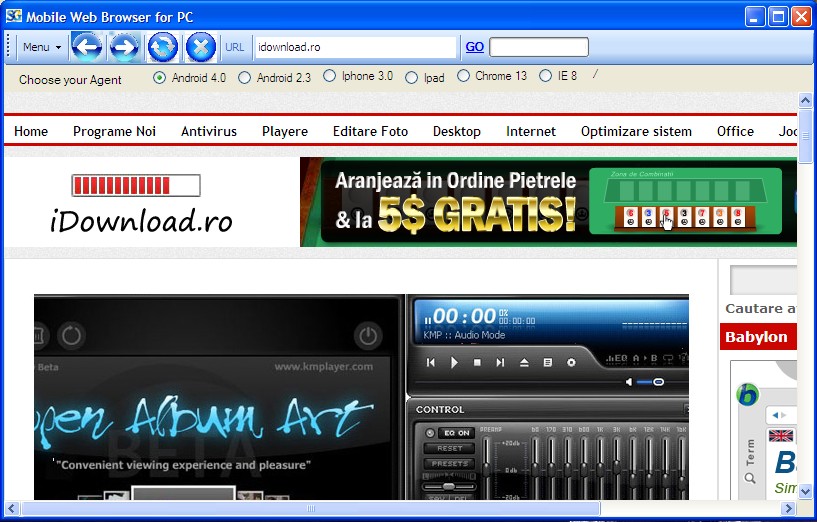Viewport: 817px width, 522px height.
Task: Click the empty box next to GO
Action: point(539,47)
